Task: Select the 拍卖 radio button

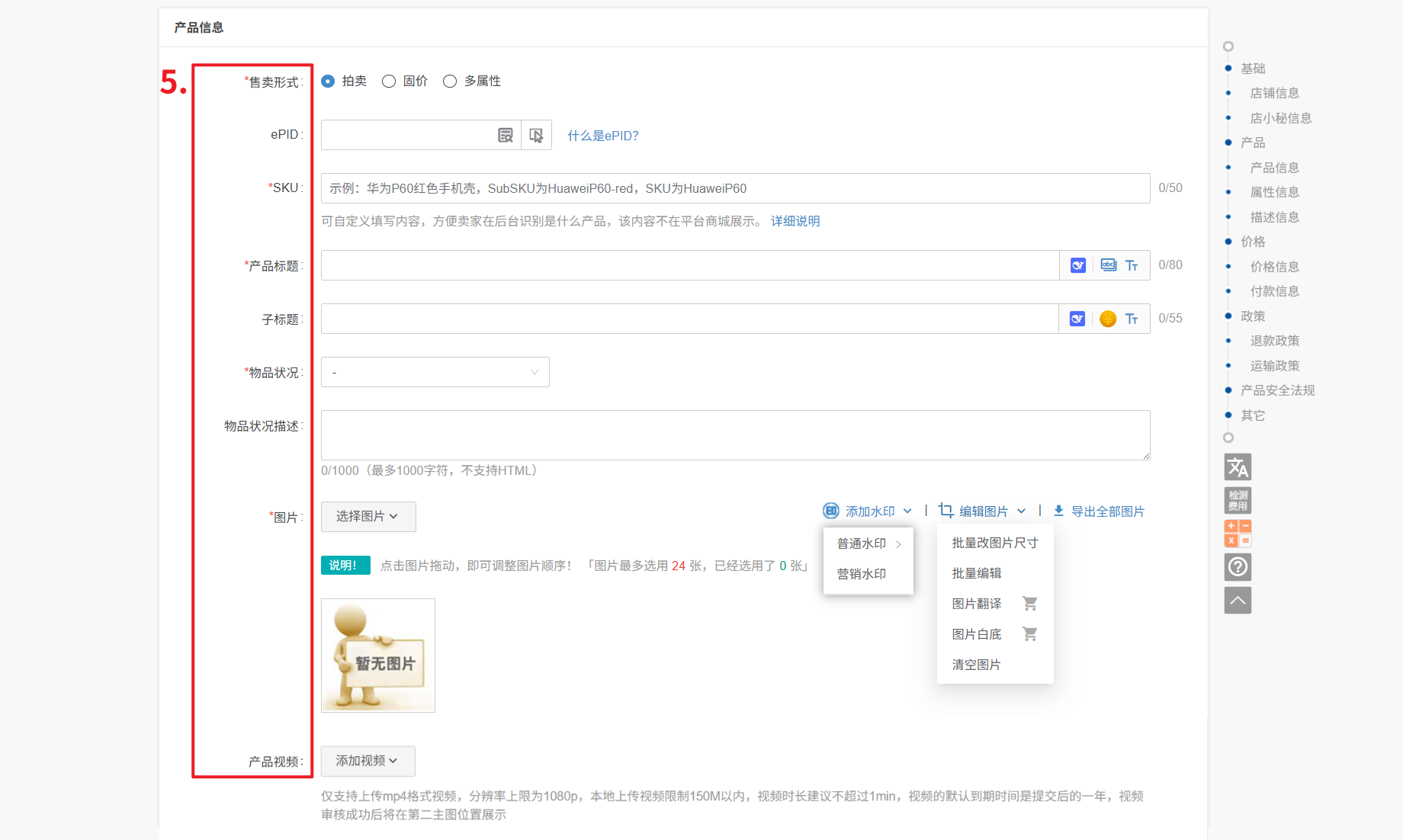Action: [x=328, y=82]
